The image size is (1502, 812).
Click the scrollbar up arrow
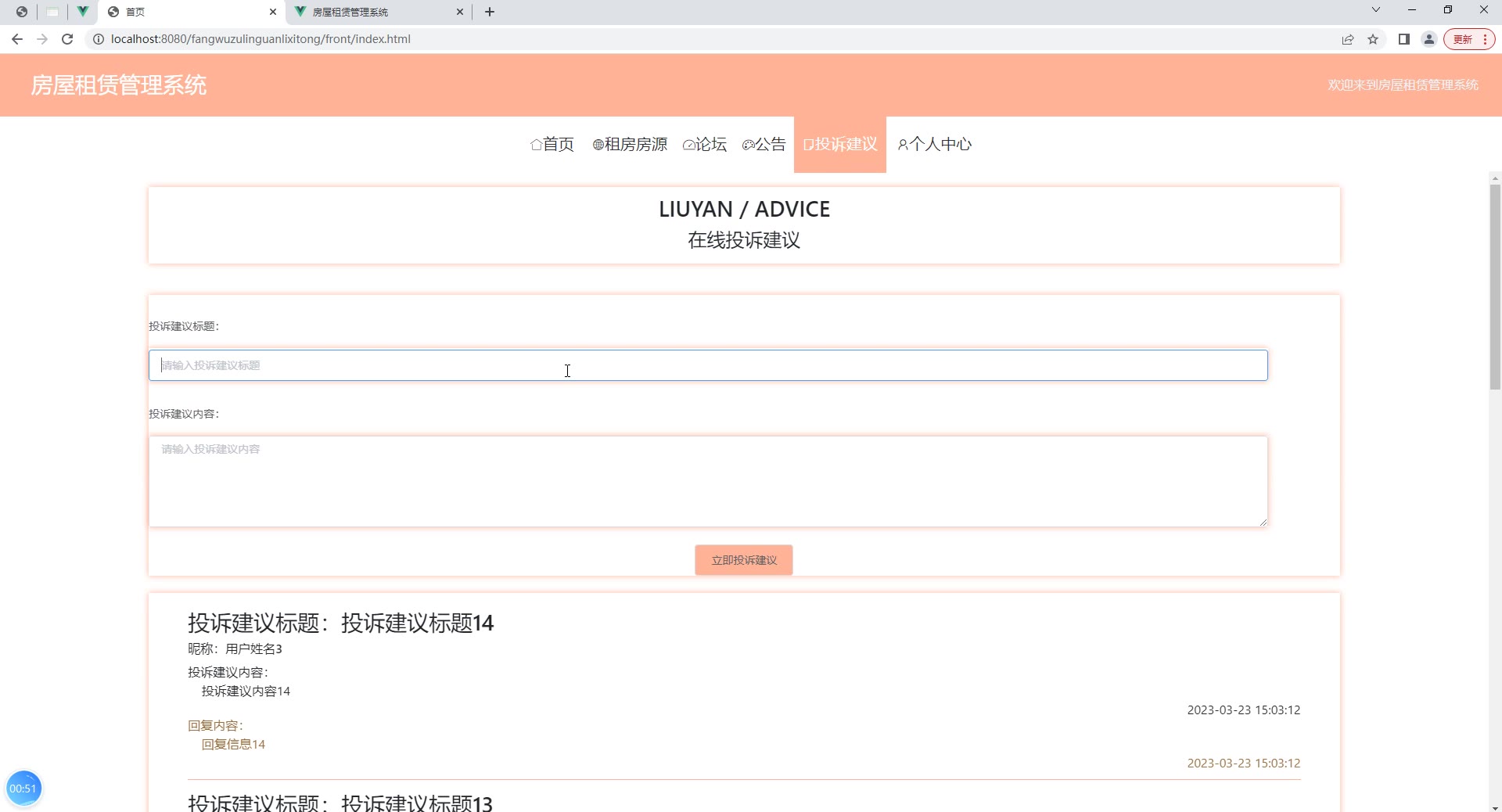tap(1495, 178)
